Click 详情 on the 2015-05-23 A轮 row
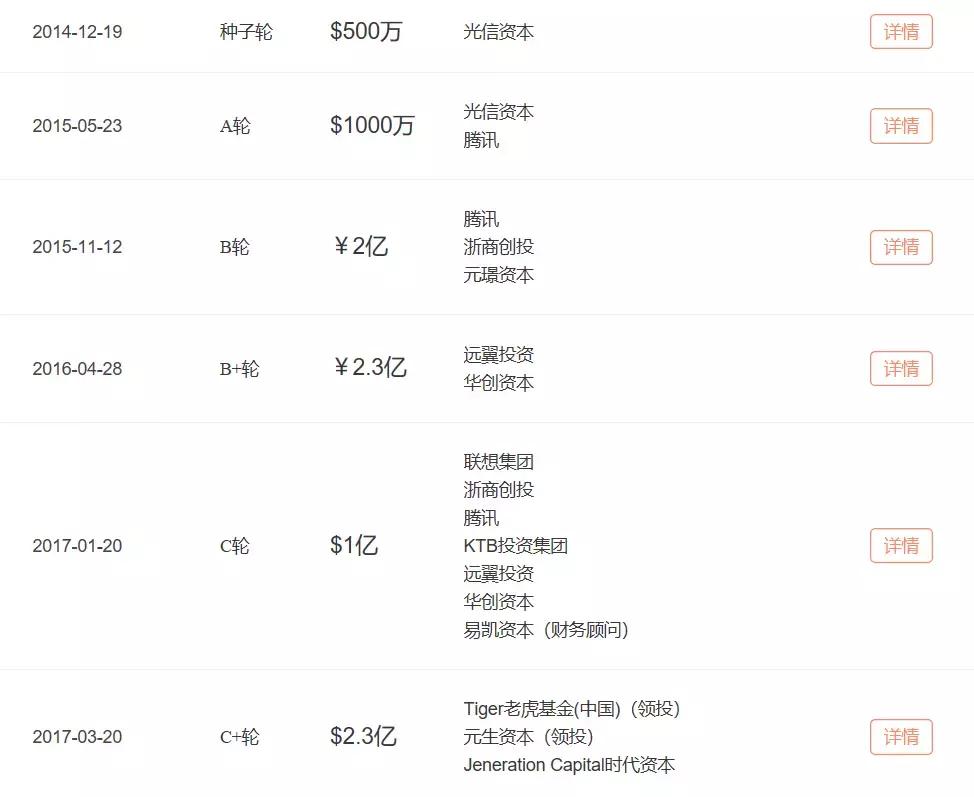The width and height of the screenshot is (974, 797). click(899, 126)
